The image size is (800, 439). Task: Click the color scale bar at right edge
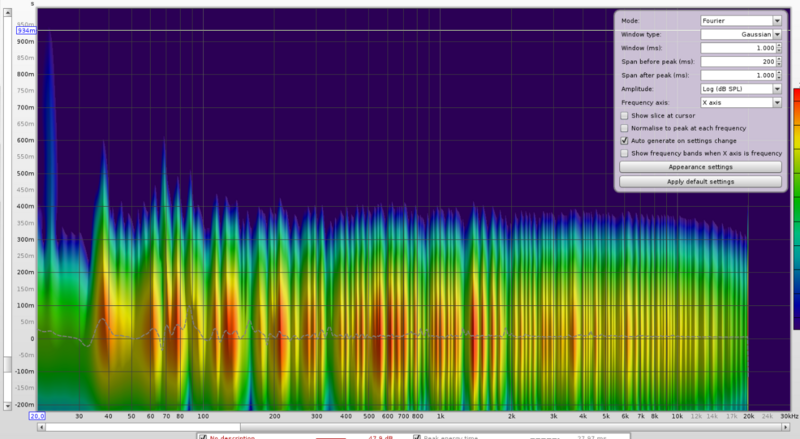coord(796,200)
